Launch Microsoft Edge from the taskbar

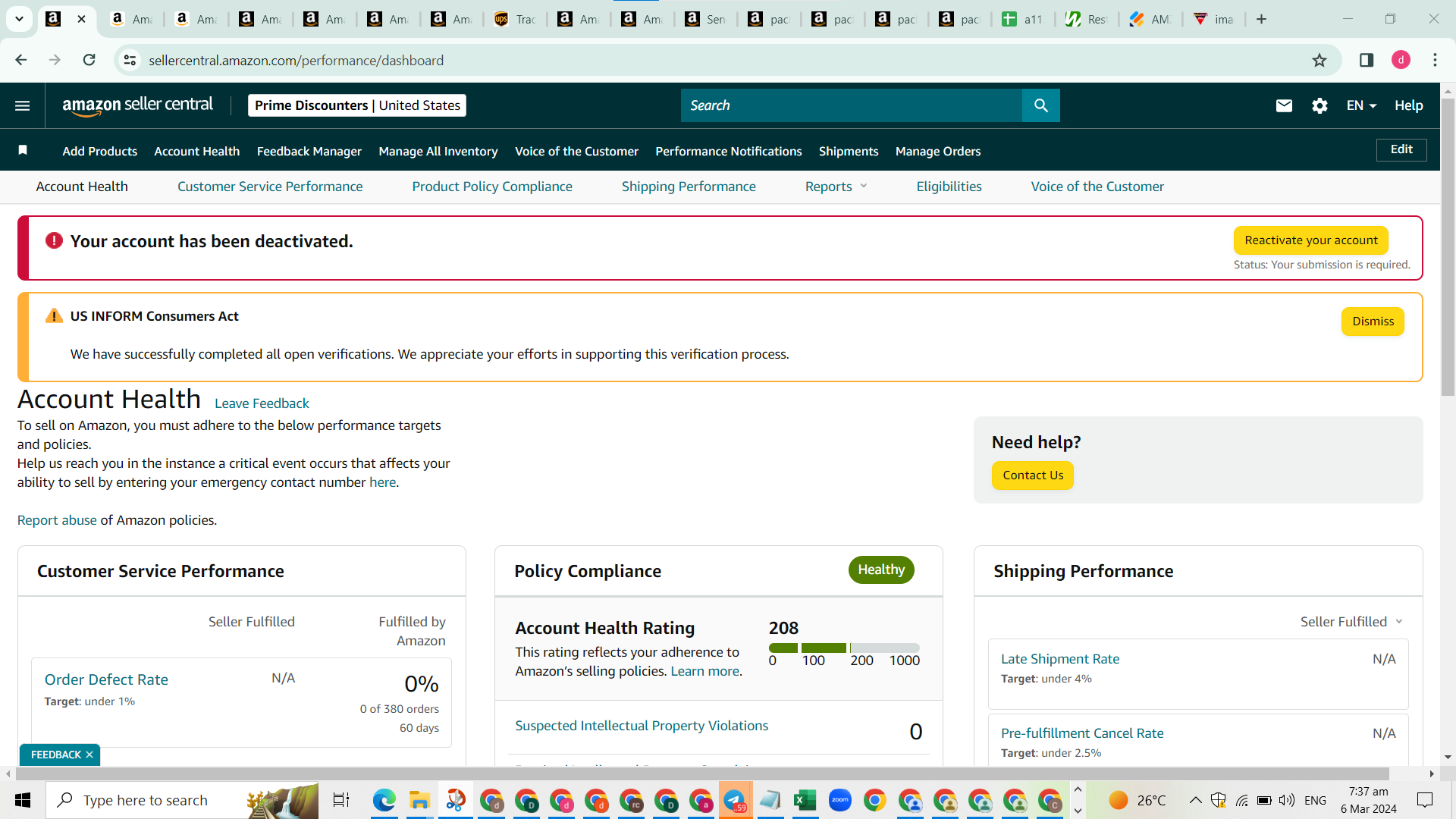coord(384,800)
